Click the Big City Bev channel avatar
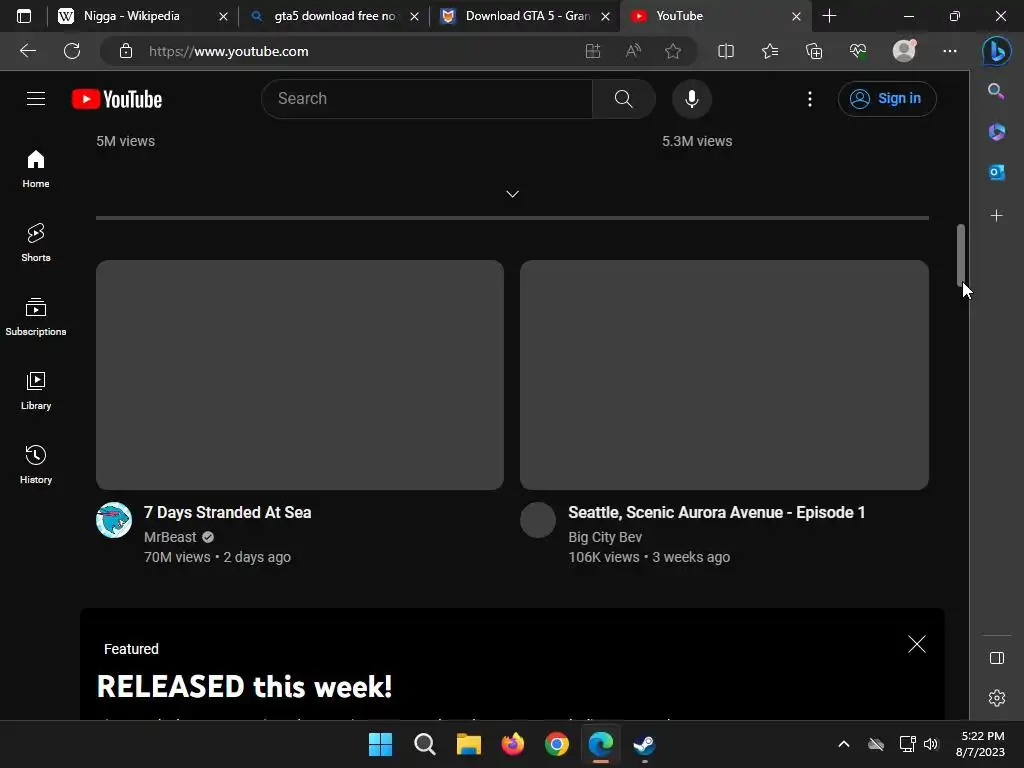Image resolution: width=1024 pixels, height=768 pixels. [x=538, y=520]
